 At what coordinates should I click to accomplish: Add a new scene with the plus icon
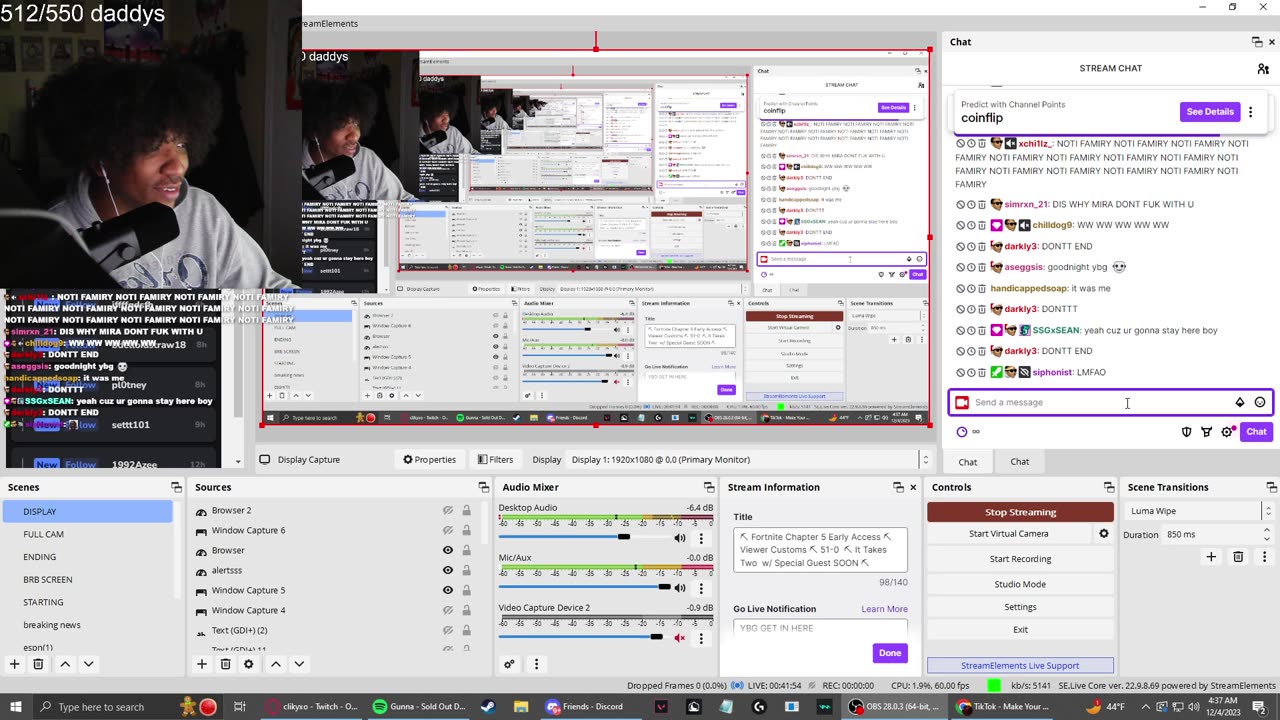click(x=14, y=664)
